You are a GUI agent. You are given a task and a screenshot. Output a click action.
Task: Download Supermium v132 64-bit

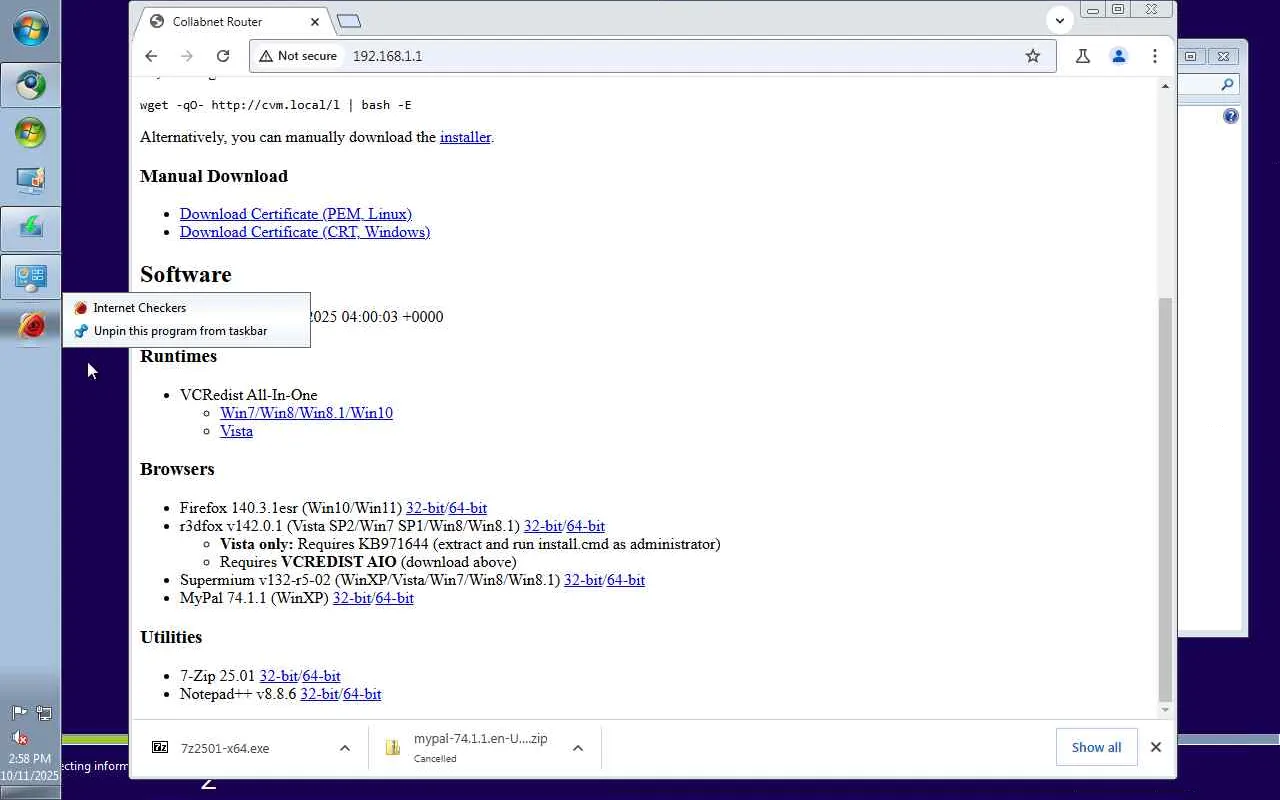click(x=626, y=580)
